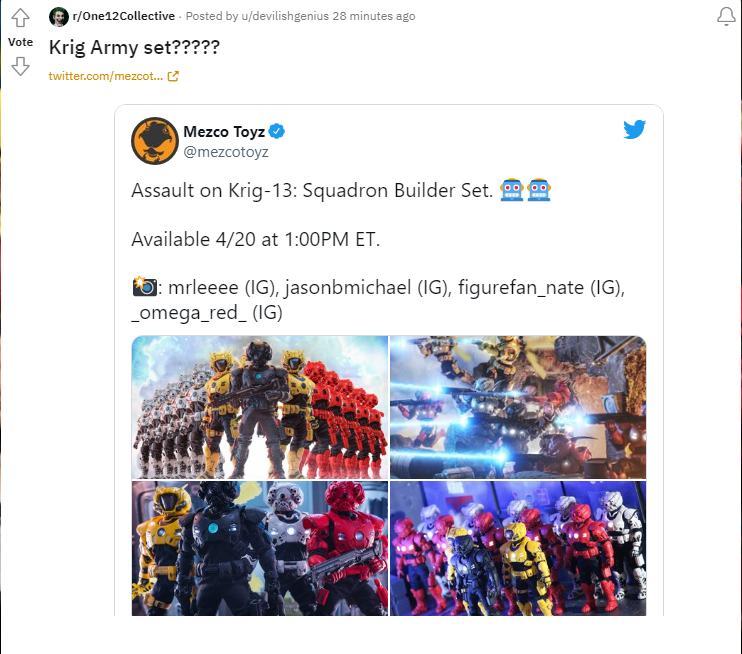Open the bottom-right purple-lit squadron photo
The height and width of the screenshot is (654, 742).
518,548
